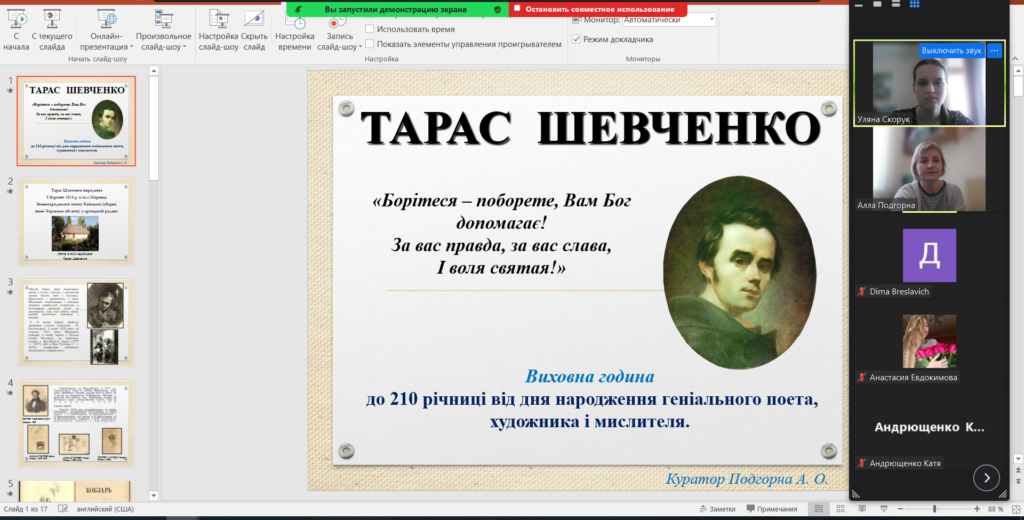Toggle the Использовать время checkbox

click(x=370, y=29)
